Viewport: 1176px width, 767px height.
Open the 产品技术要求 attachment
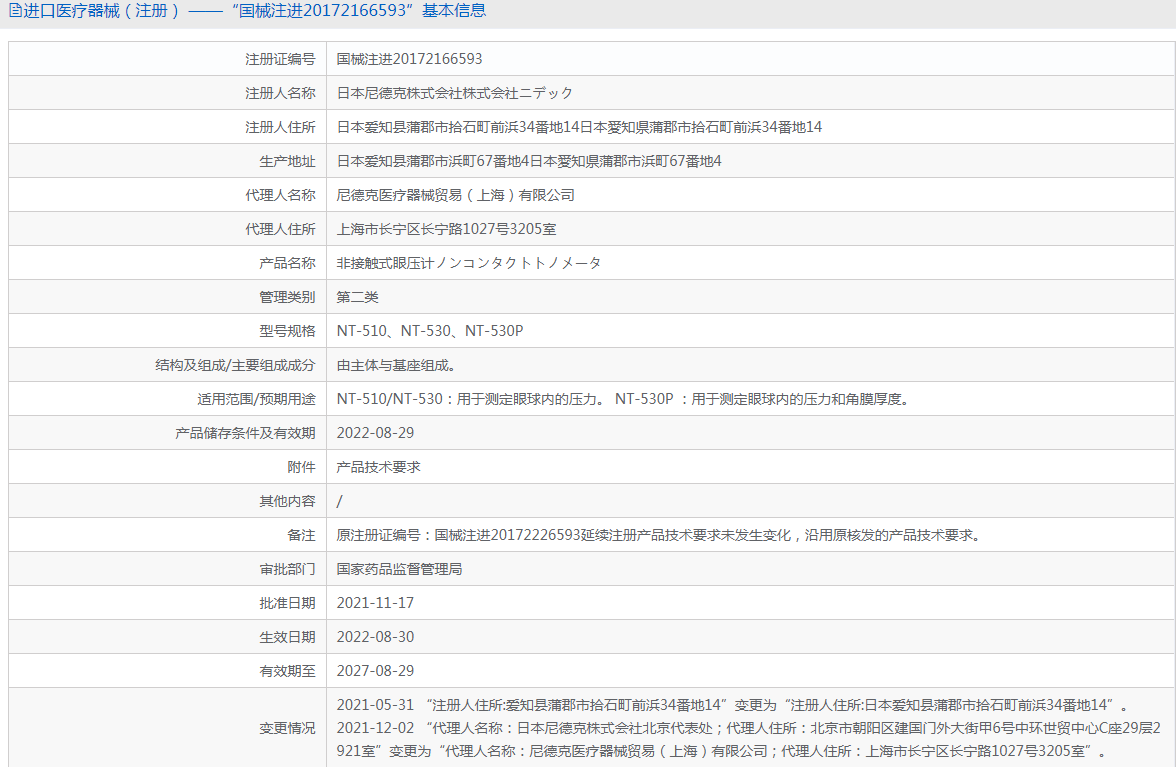coord(379,467)
